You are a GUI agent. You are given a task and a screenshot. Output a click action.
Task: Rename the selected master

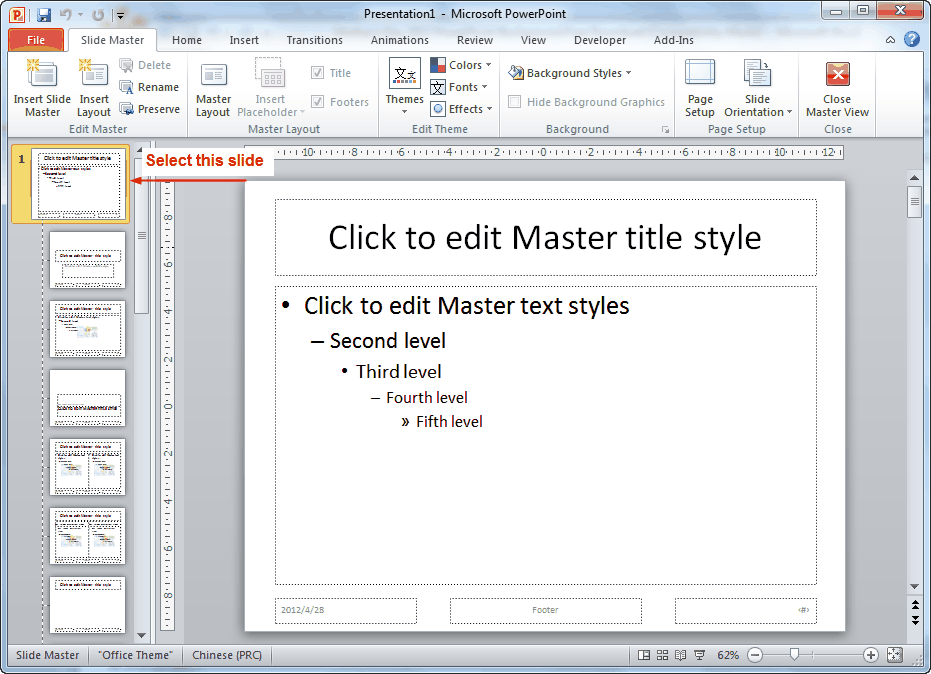[x=149, y=87]
